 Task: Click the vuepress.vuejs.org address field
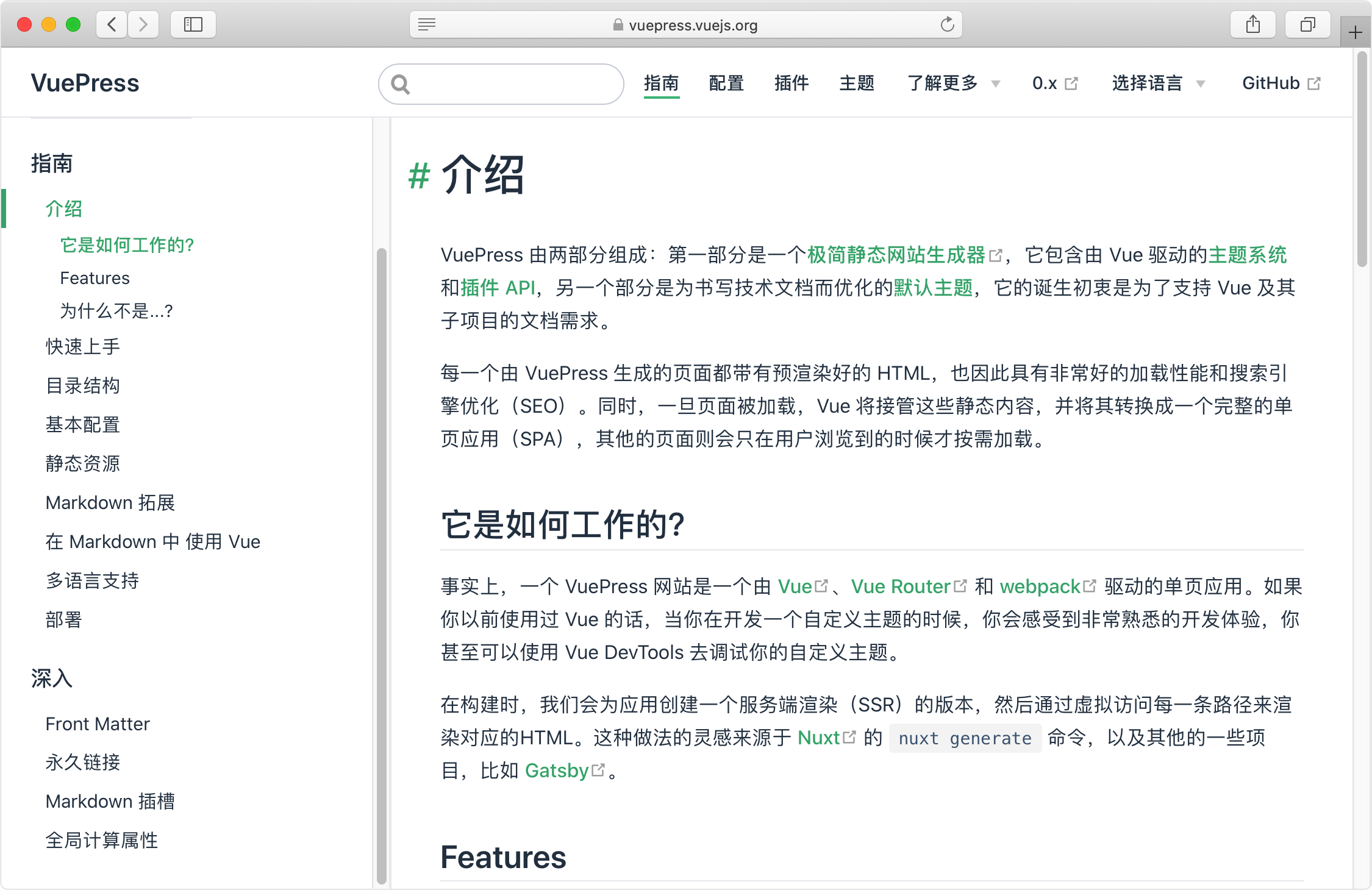686,24
